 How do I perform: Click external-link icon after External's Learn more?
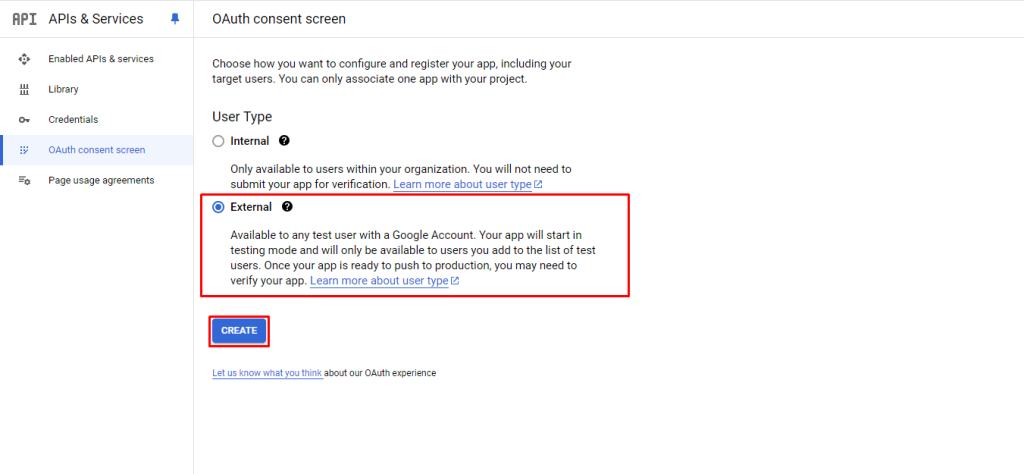[x=455, y=281]
